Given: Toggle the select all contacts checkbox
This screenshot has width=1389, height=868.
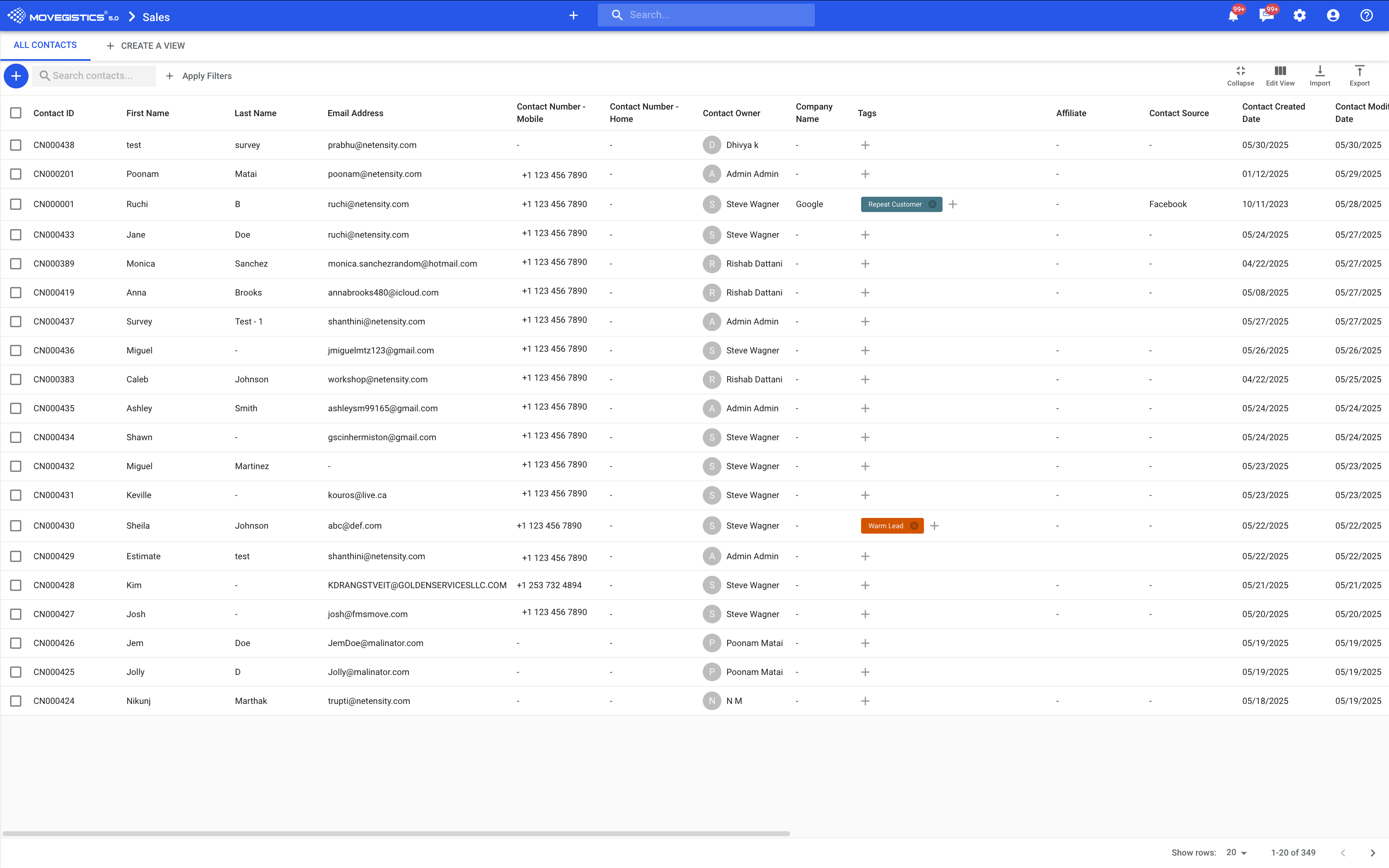Looking at the screenshot, I should pos(16,113).
